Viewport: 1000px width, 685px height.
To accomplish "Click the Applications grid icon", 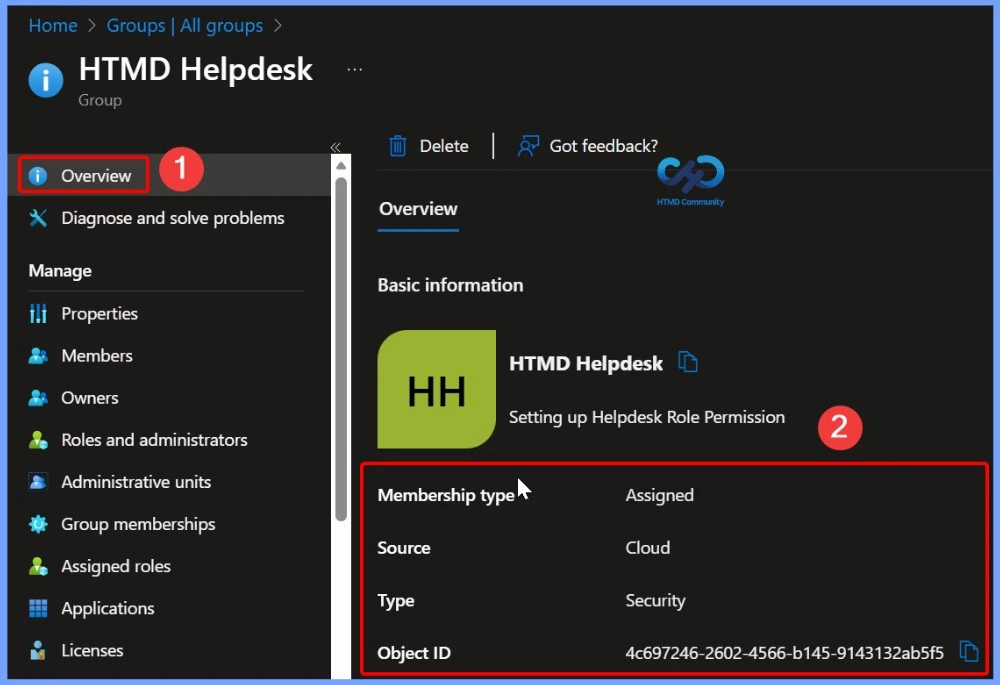I will 39,608.
